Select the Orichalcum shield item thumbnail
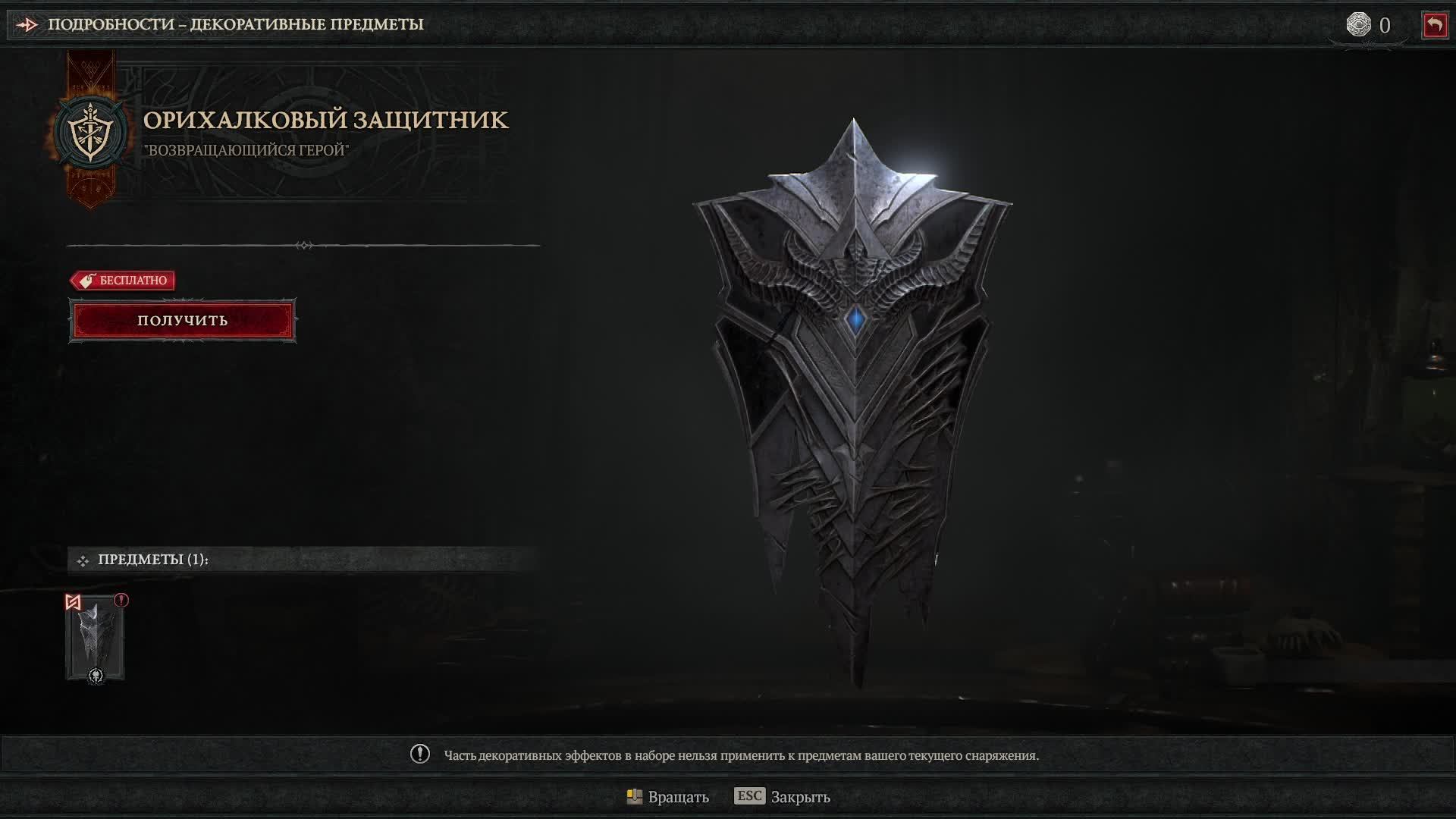The height and width of the screenshot is (819, 1456). point(96,638)
